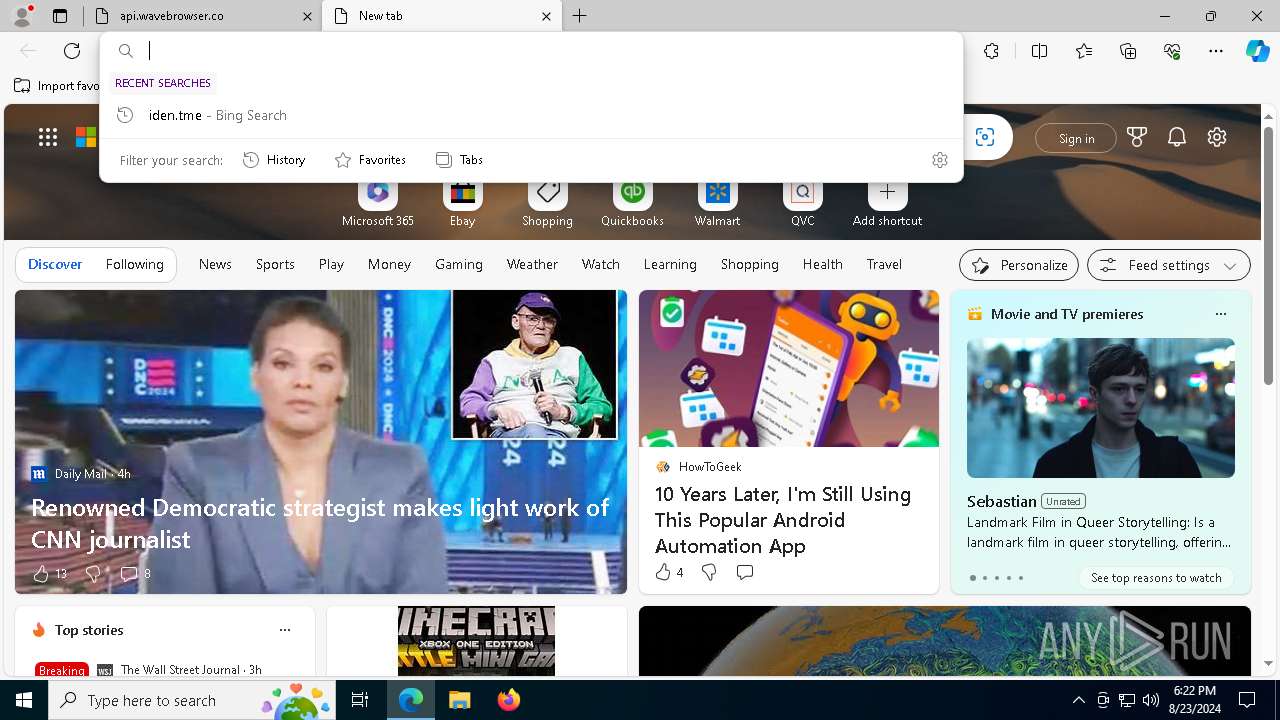The image size is (1280, 720).
Task: Click the Sign in button
Action: [x=1076, y=138]
